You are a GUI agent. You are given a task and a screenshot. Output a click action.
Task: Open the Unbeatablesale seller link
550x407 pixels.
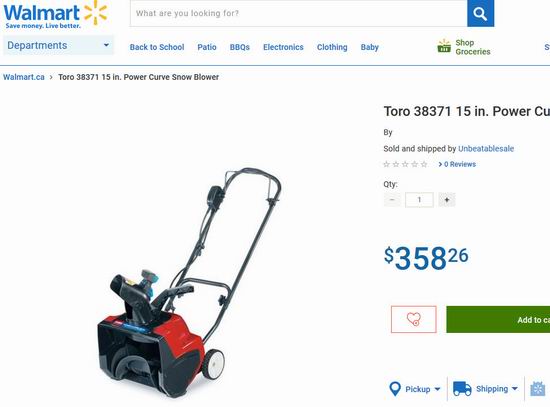[x=486, y=149]
